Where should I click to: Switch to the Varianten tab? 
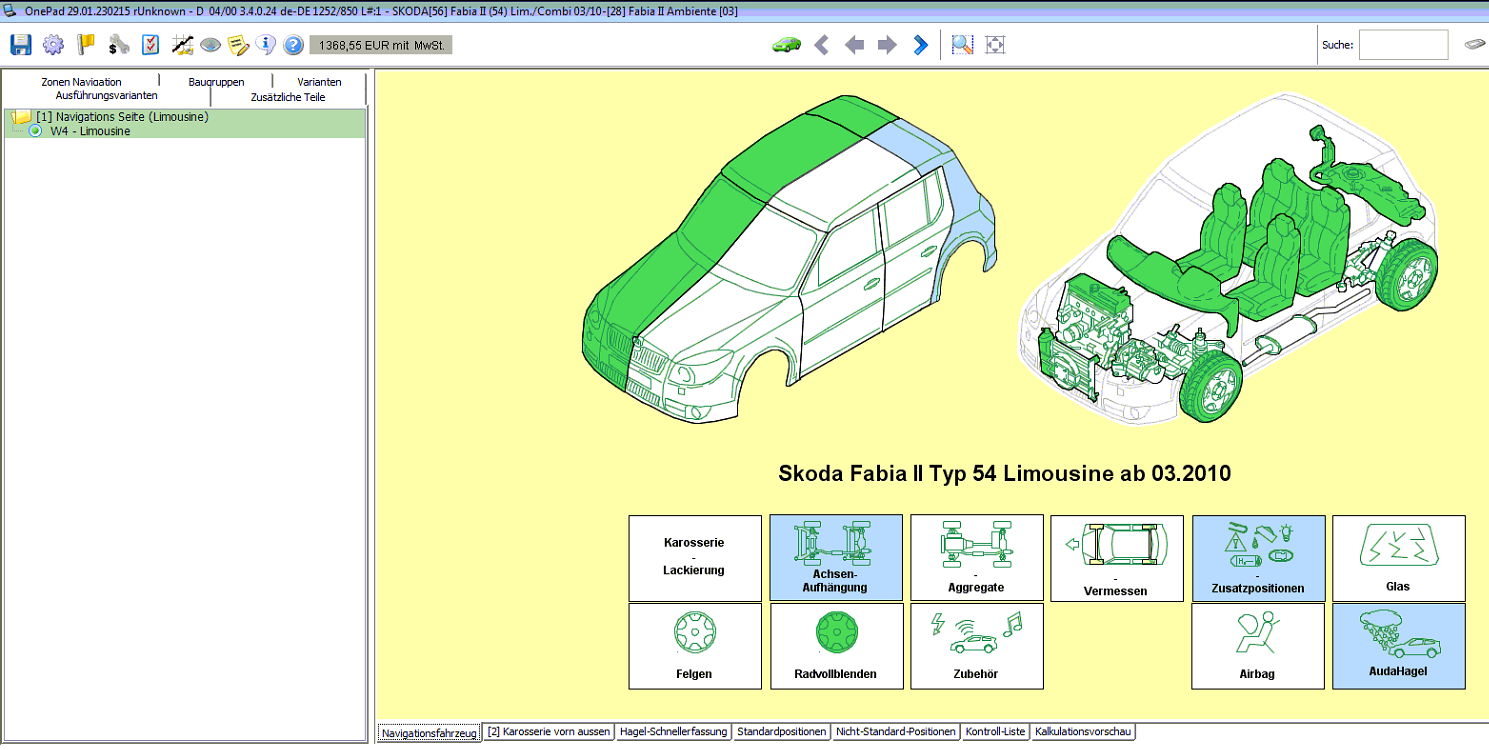(x=320, y=82)
